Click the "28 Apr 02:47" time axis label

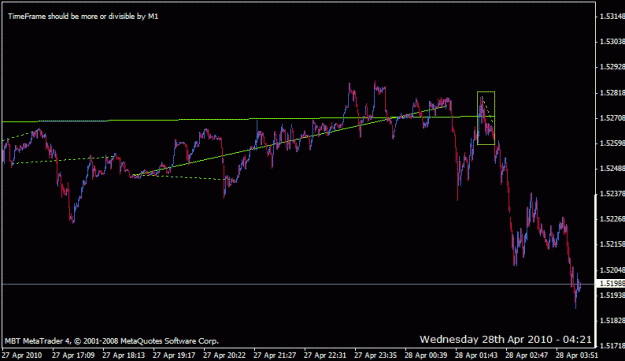[x=527, y=355]
